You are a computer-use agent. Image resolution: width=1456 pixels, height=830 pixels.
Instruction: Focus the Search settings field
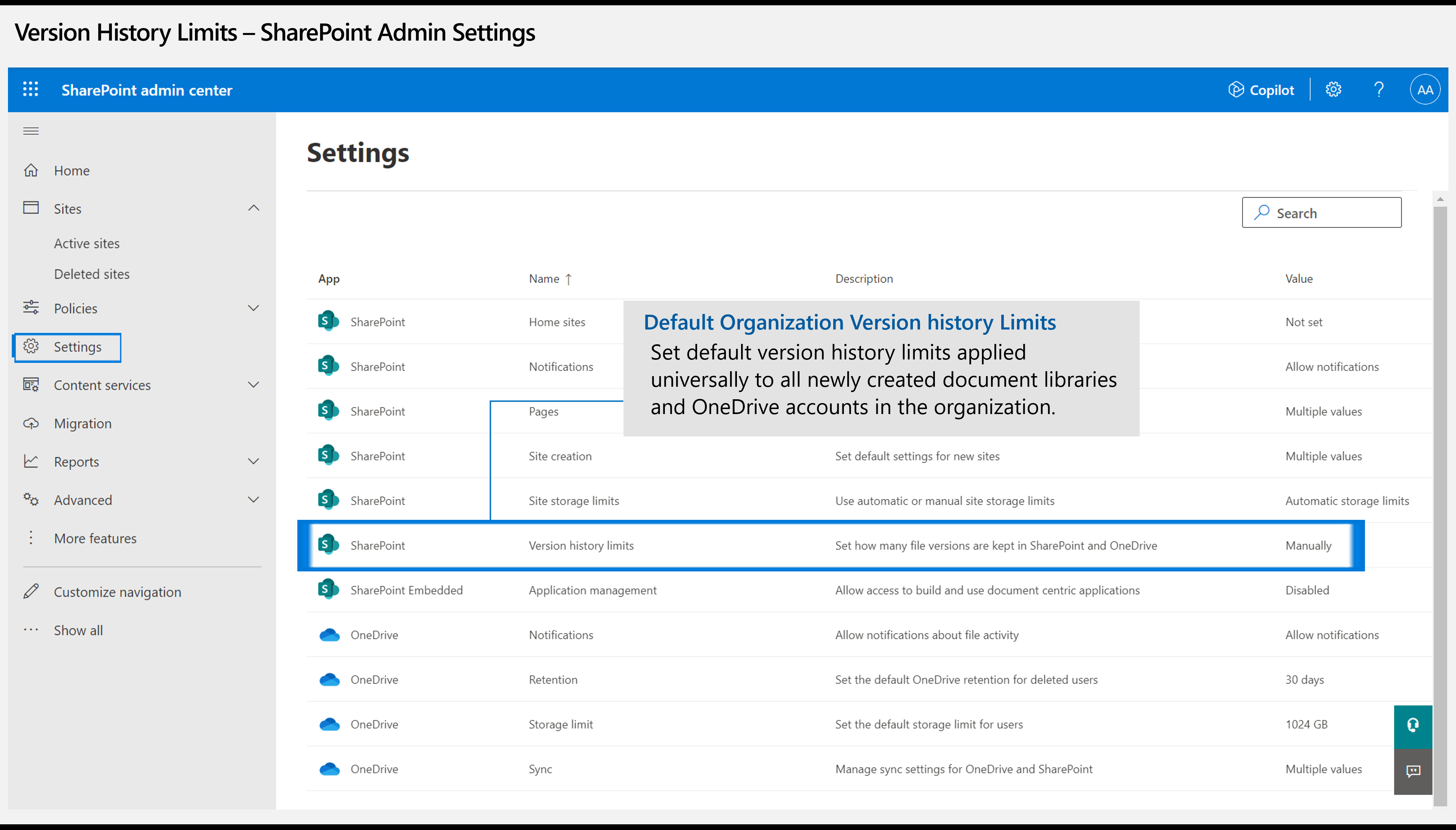tap(1321, 213)
